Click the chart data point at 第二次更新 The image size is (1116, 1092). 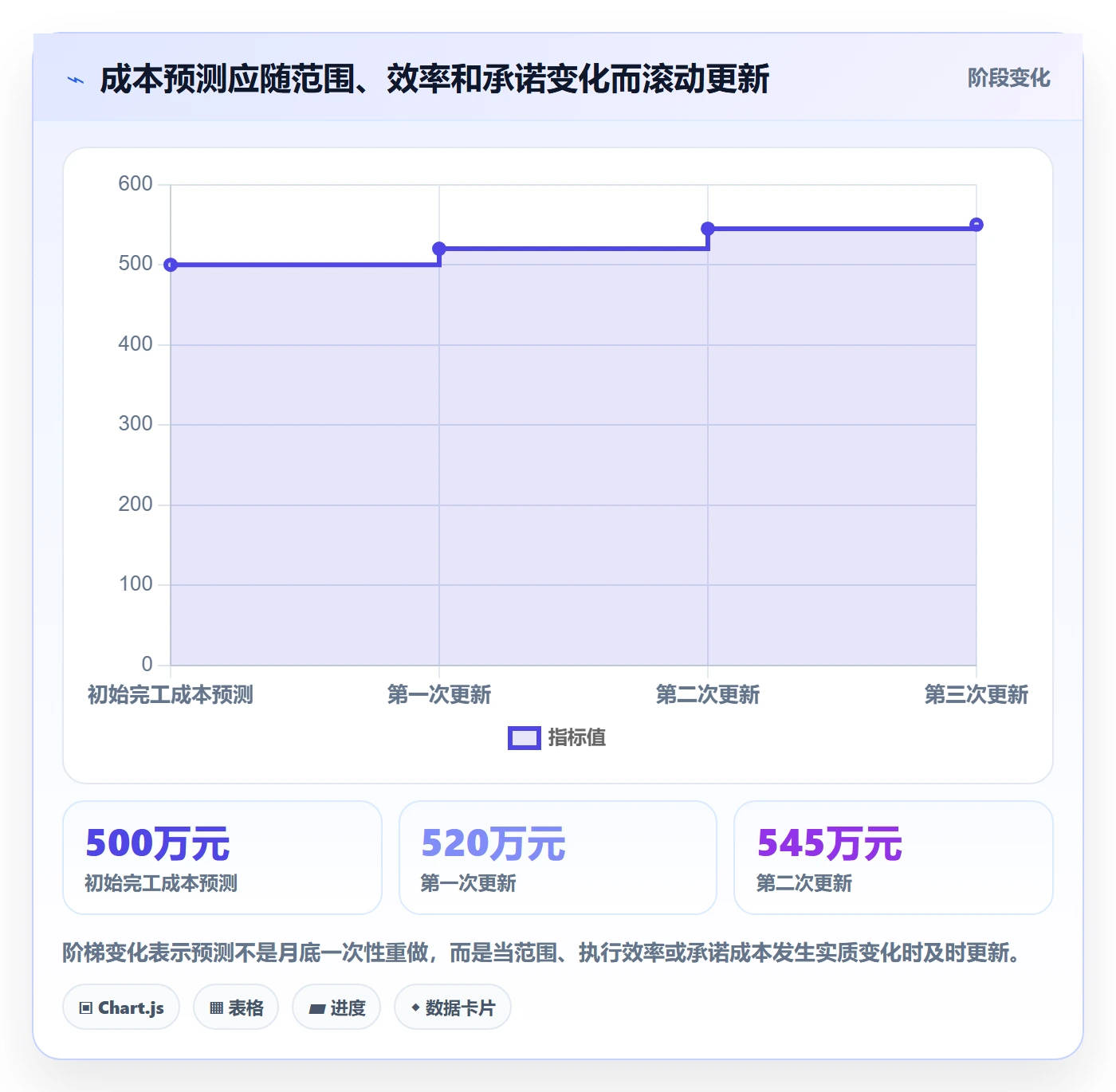click(x=708, y=229)
